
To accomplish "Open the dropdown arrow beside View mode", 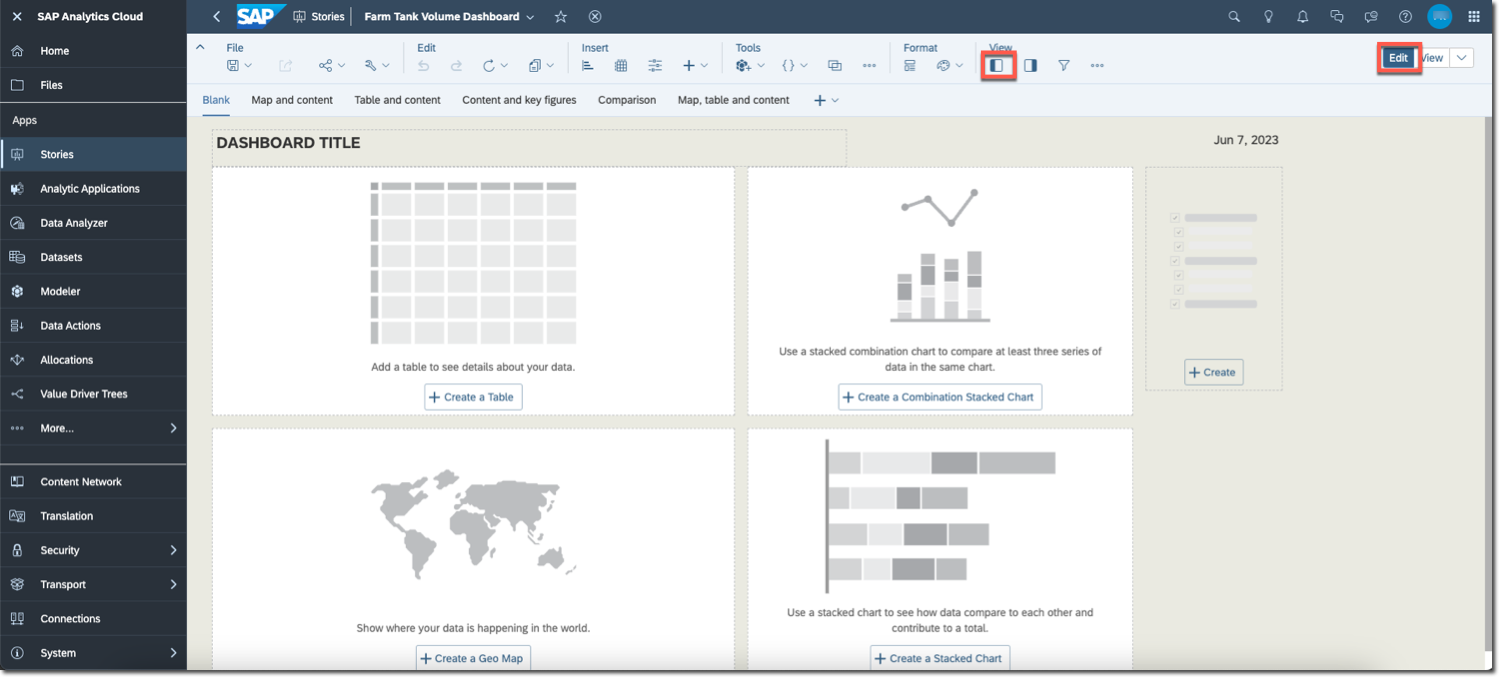I will pyautogui.click(x=1462, y=58).
